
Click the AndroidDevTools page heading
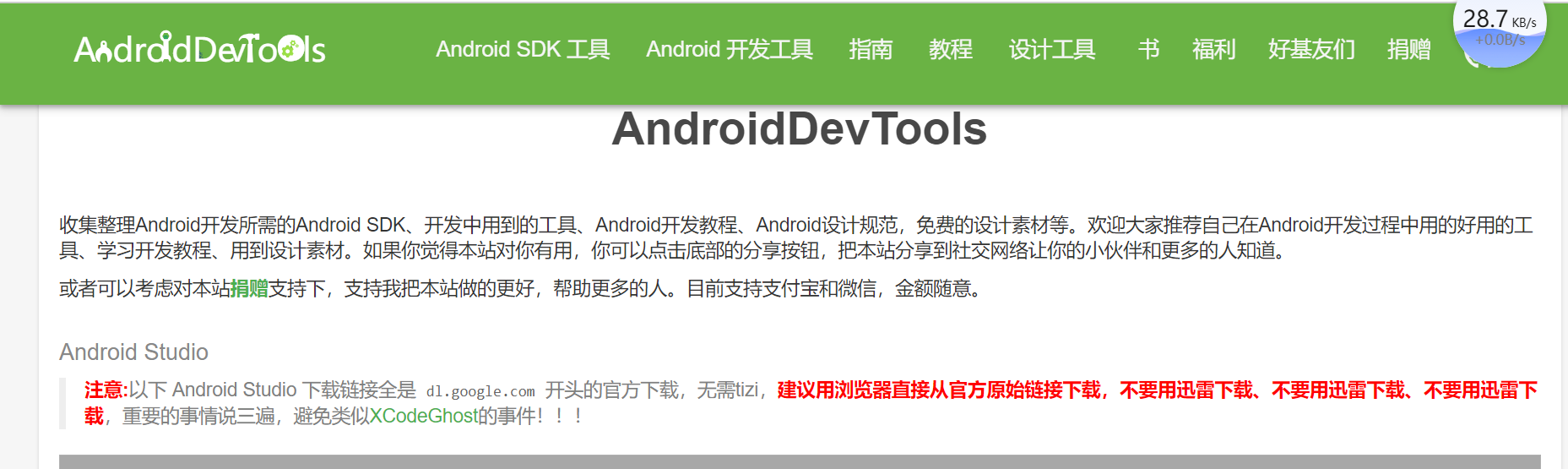(x=799, y=128)
